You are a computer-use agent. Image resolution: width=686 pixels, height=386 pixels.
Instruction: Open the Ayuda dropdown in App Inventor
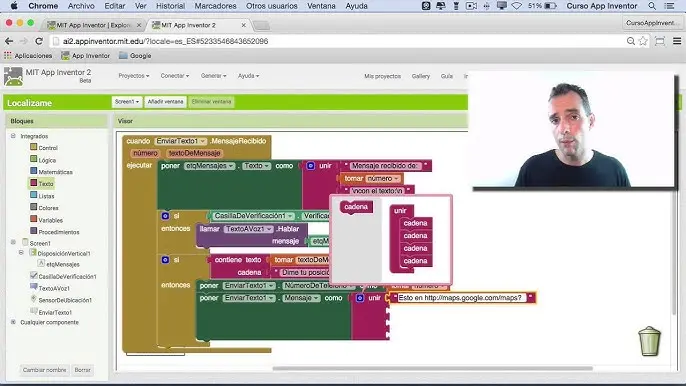tap(248, 76)
